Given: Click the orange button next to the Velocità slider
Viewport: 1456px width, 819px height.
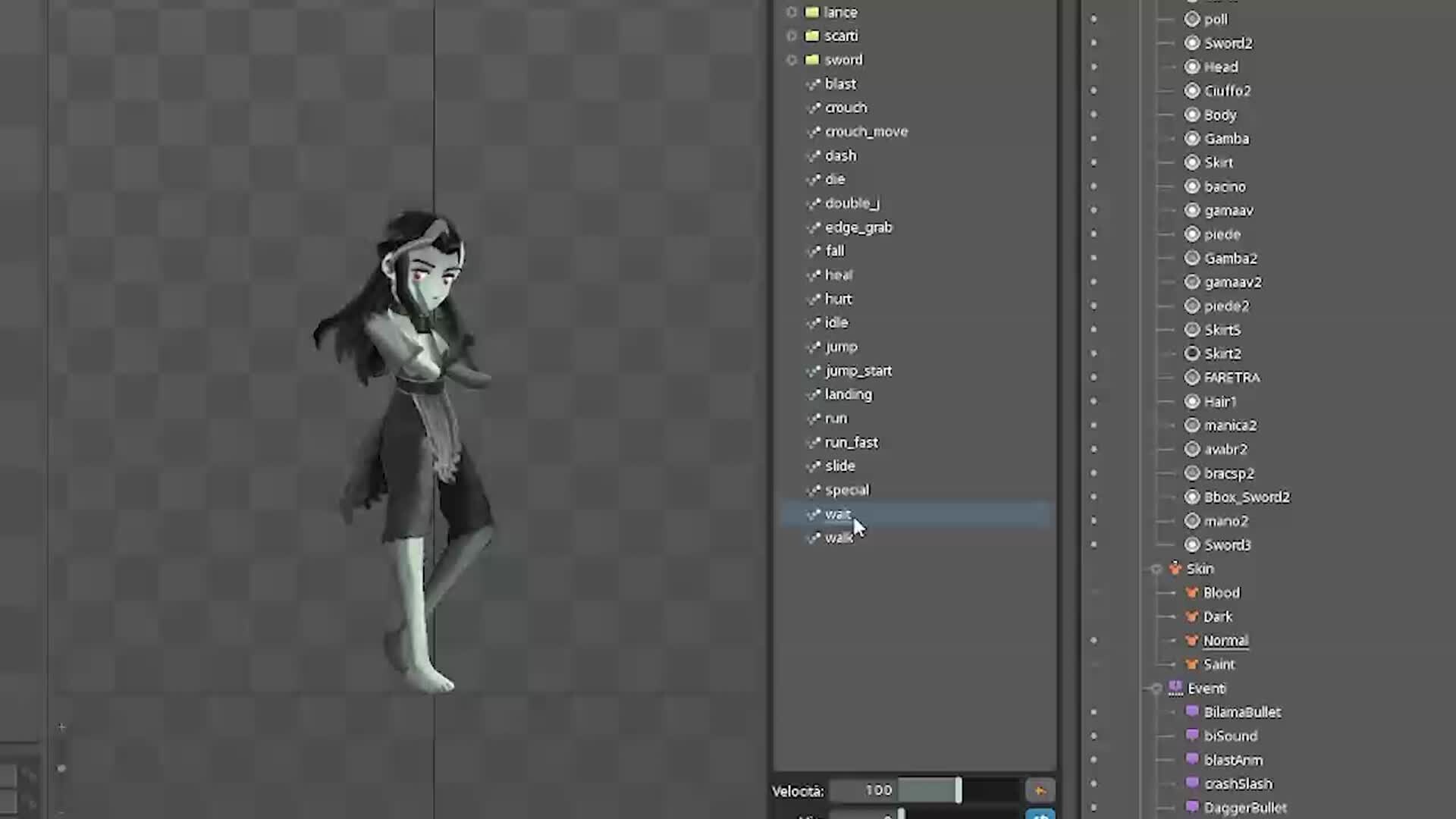Looking at the screenshot, I should pyautogui.click(x=1040, y=790).
